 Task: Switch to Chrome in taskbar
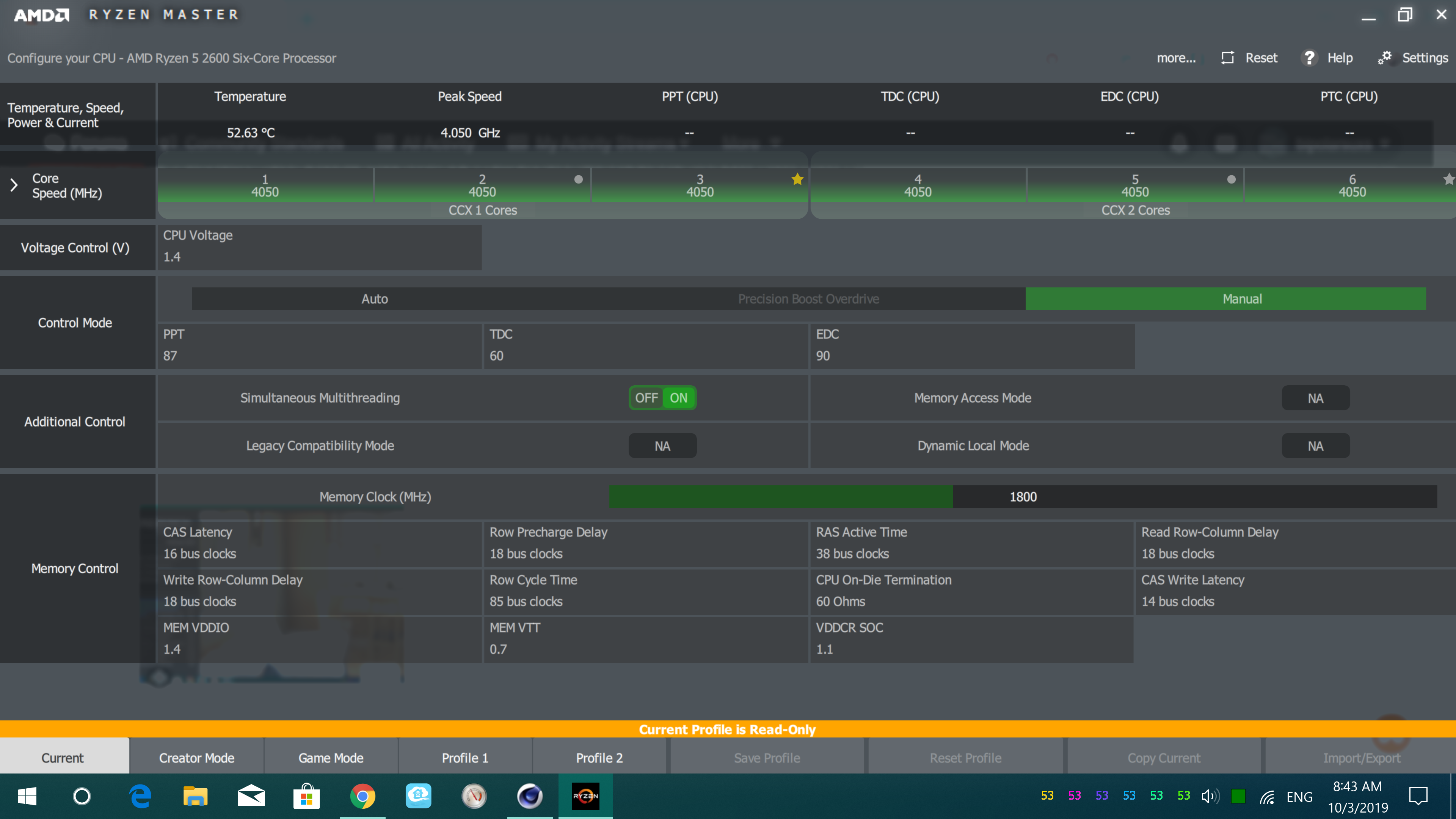[363, 796]
